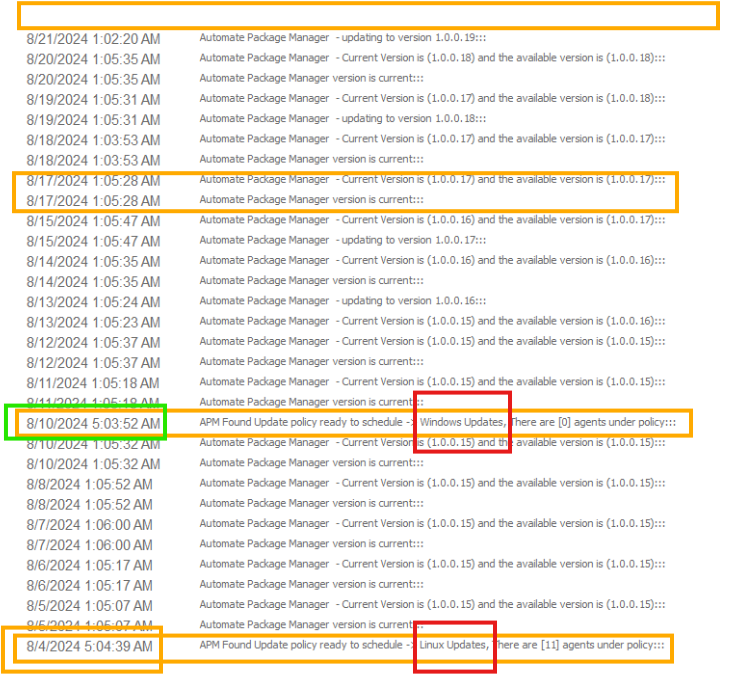Click the 8/19/2024 'Current Version is (1.0.0.17)' message
Screen dimensions: 754x674
pos(432,98)
